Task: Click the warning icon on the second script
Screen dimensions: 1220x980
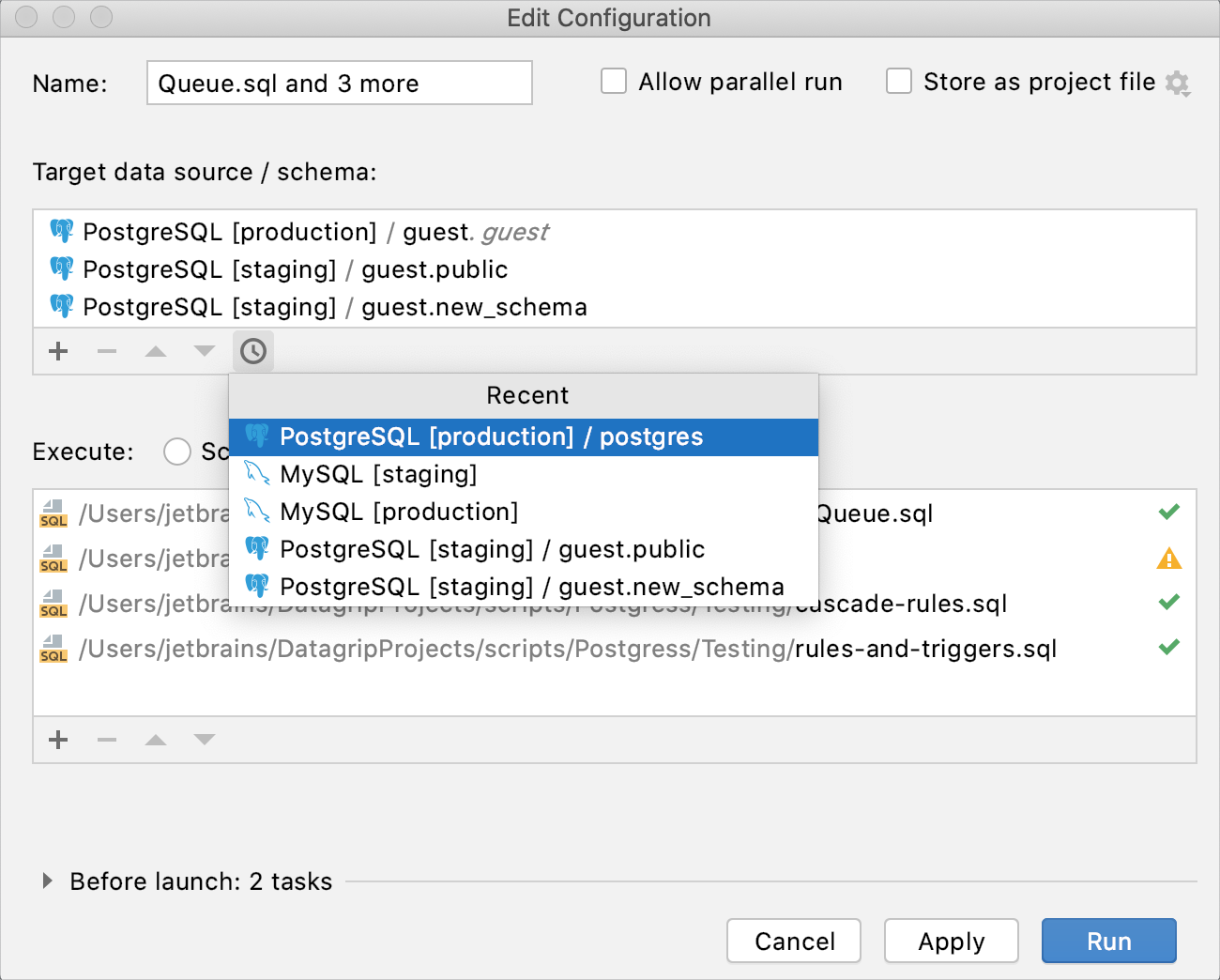Action: tap(1169, 559)
